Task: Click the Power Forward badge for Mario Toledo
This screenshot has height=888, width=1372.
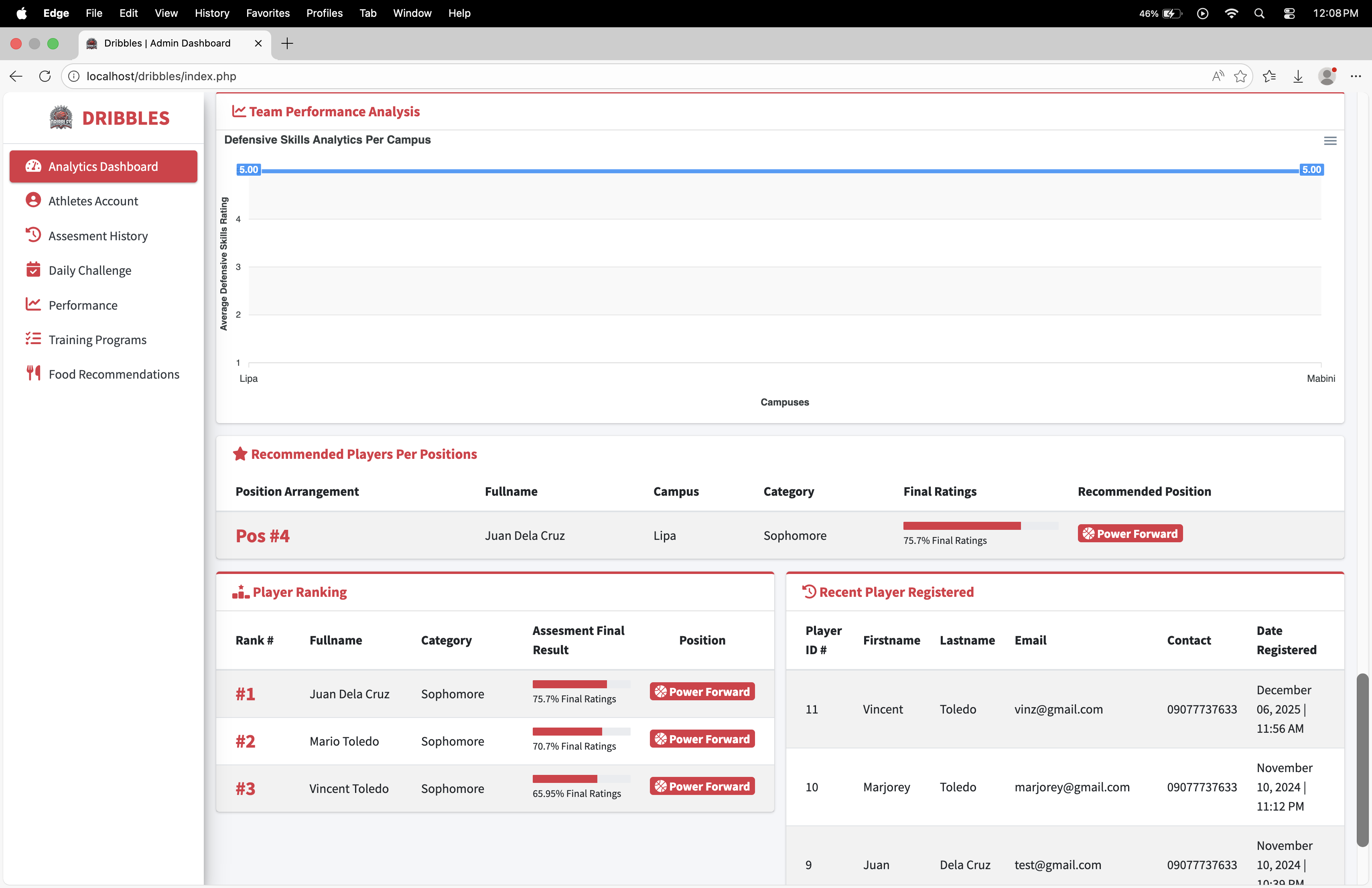Action: pos(702,739)
